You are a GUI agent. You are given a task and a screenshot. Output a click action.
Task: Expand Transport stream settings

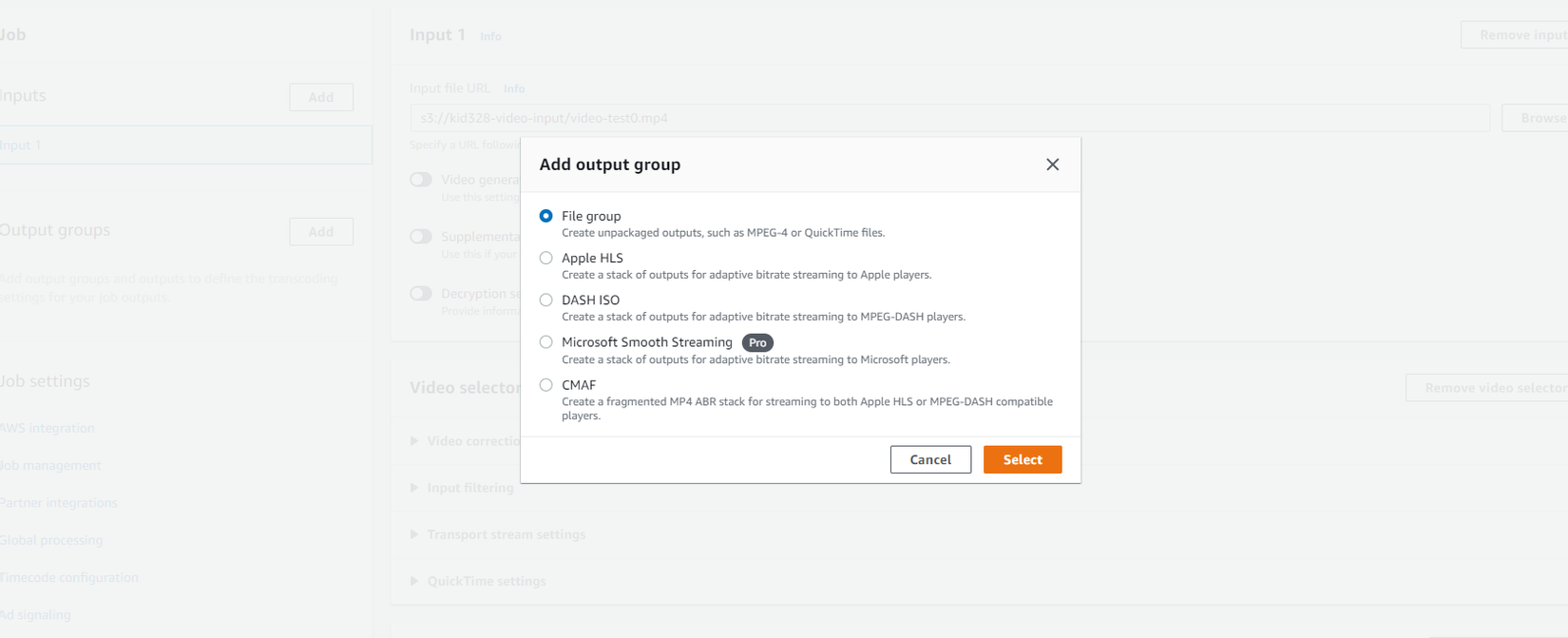[x=506, y=534]
